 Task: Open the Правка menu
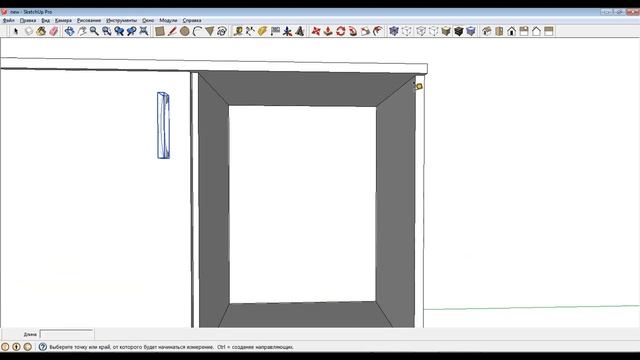pyautogui.click(x=28, y=20)
